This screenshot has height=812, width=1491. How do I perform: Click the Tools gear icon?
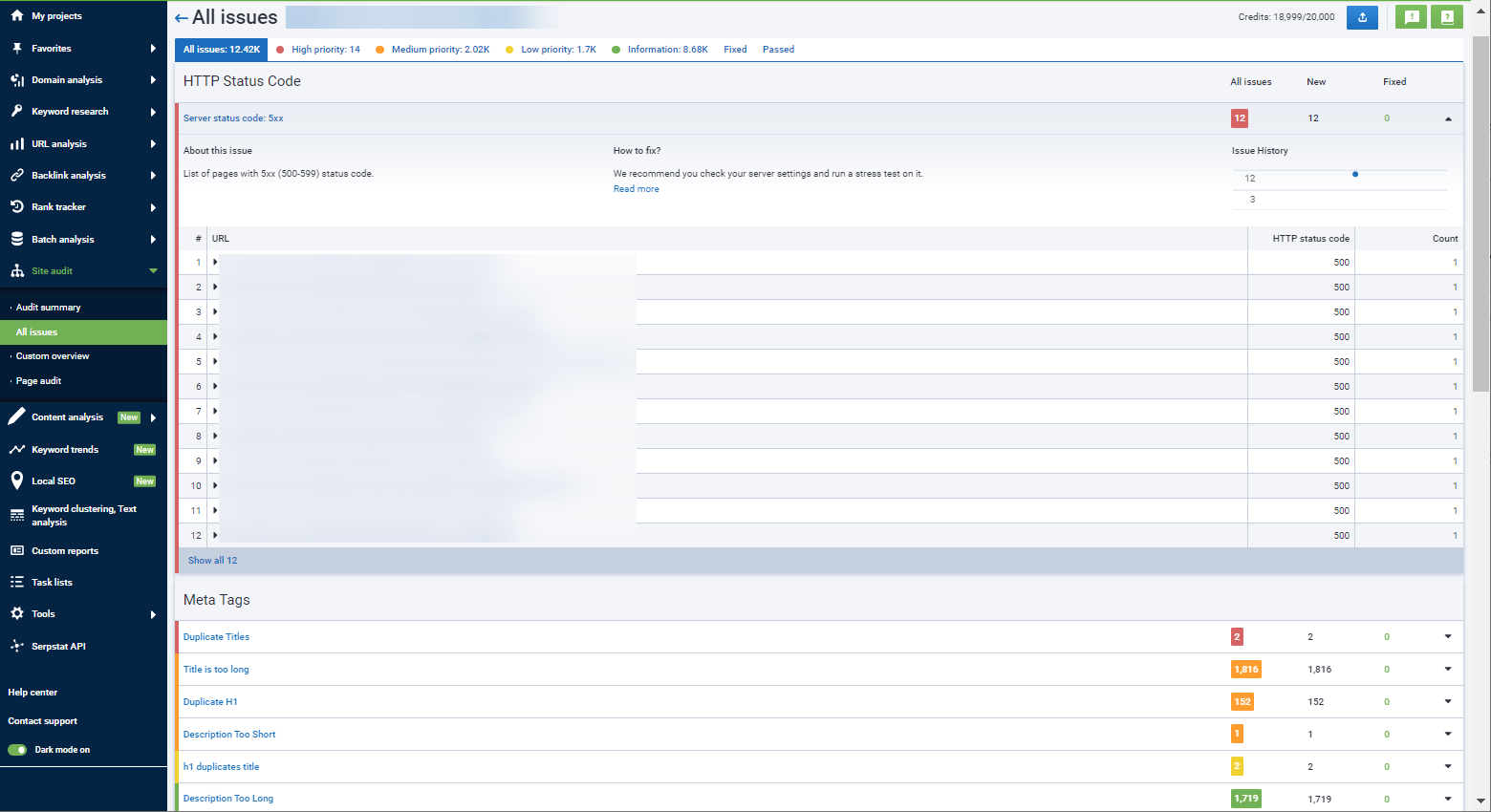point(16,613)
